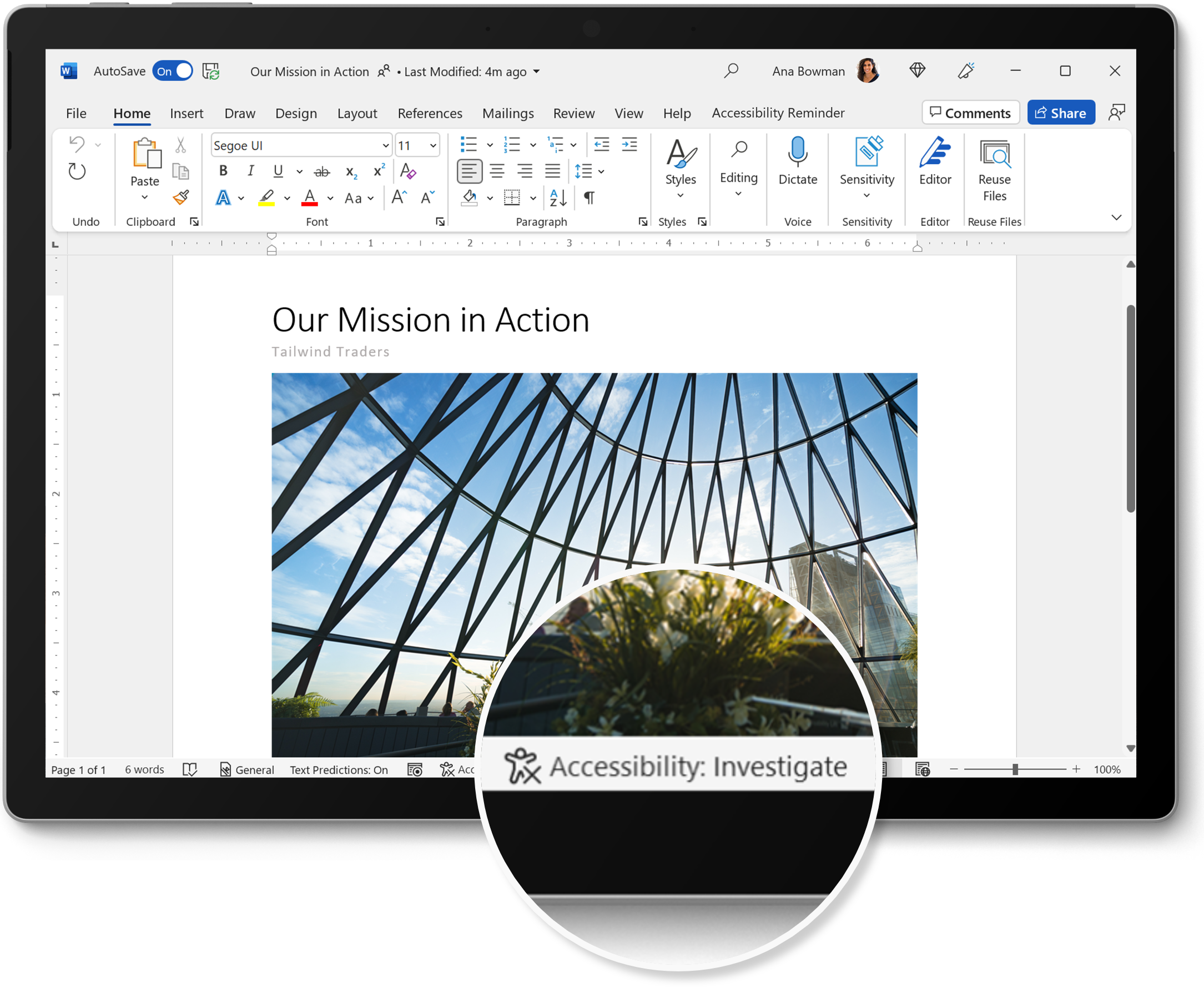Open the Home ribbon tab
Image resolution: width=1204 pixels, height=993 pixels.
133,113
